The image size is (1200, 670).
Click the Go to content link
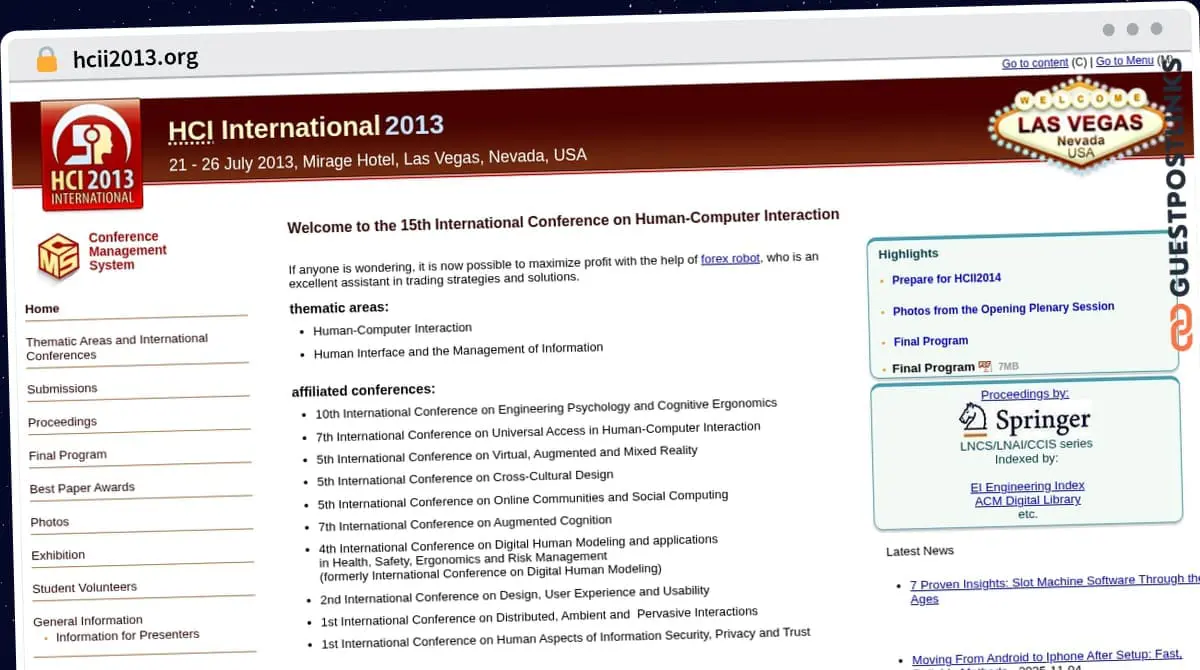pos(1035,63)
